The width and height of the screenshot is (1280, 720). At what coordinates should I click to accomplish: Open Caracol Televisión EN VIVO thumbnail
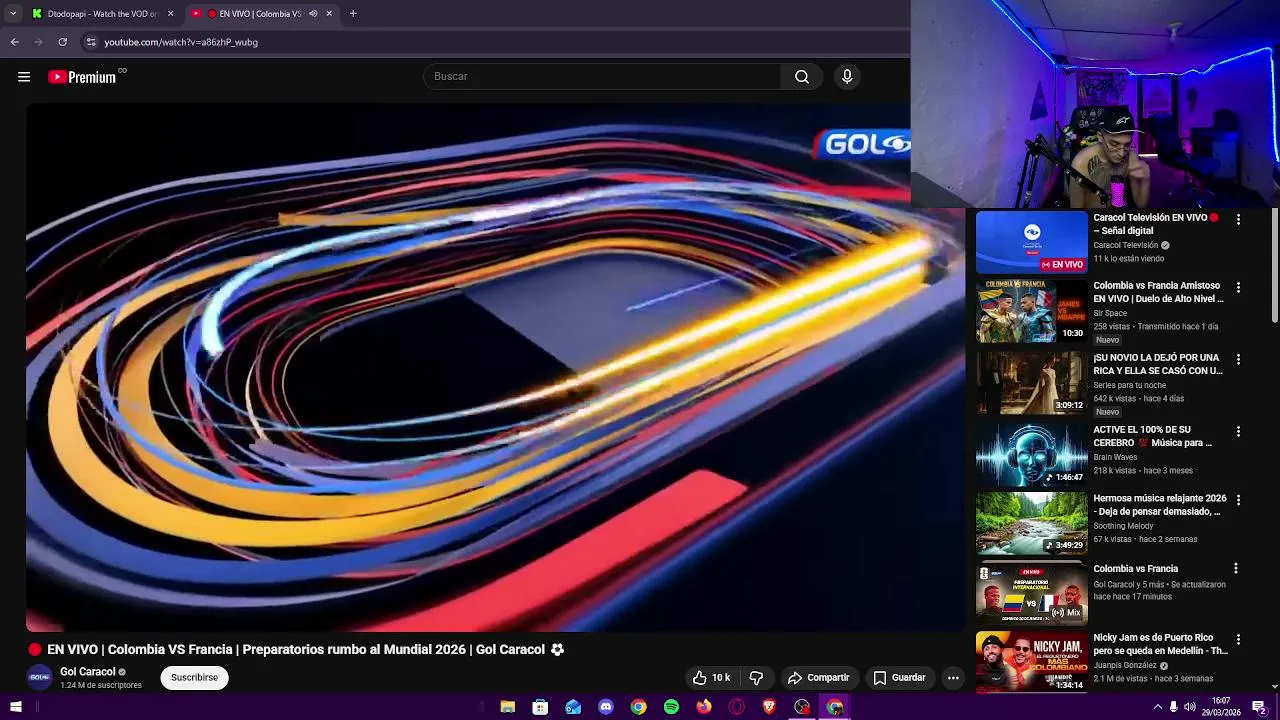1031,242
